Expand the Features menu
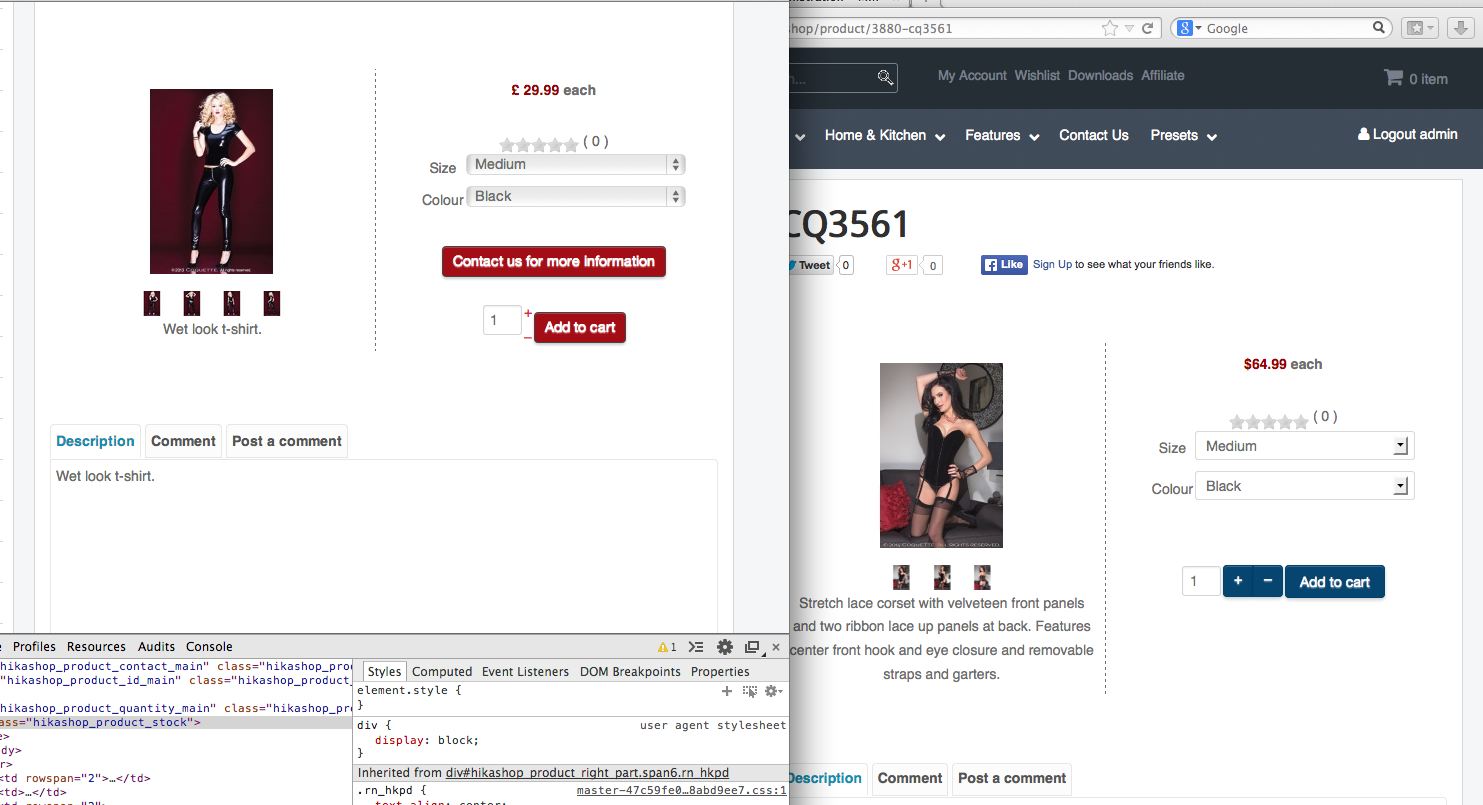The width and height of the screenshot is (1483, 805). point(1002,136)
